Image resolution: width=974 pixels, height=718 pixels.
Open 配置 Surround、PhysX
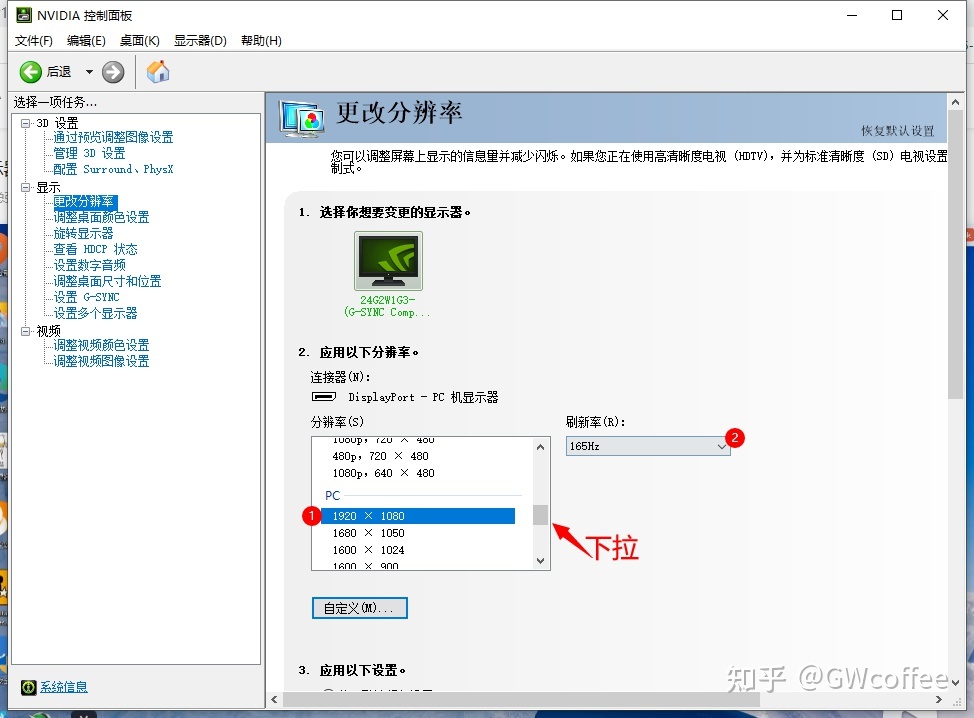click(x=113, y=169)
